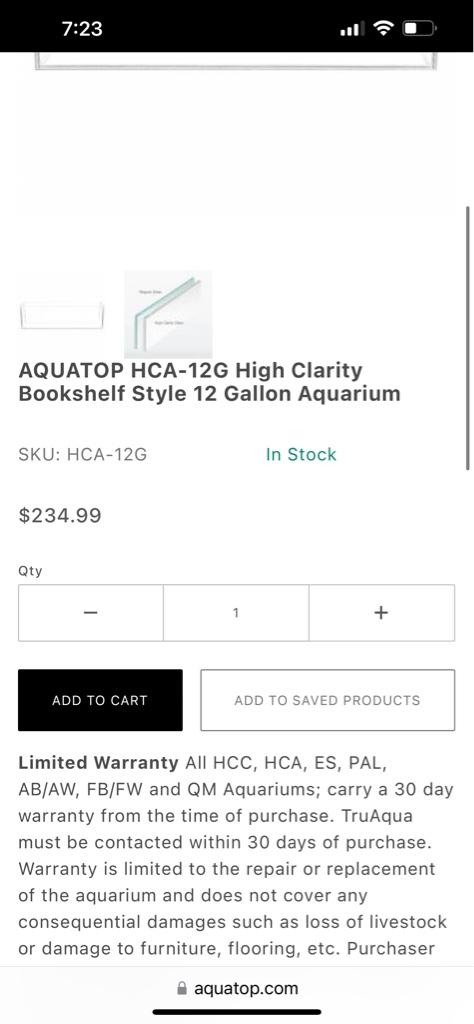Tap the In Stock status label
Viewport: 474px width, 1024px height.
[x=301, y=455]
